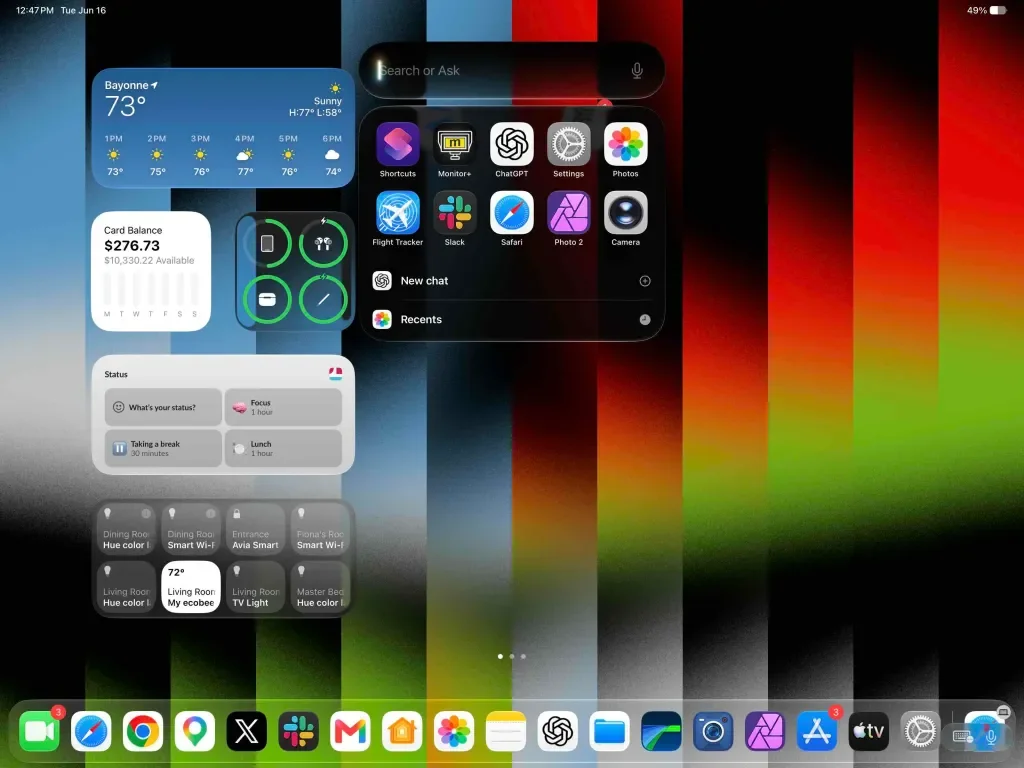Open FaceTime in the dock

tap(39, 731)
